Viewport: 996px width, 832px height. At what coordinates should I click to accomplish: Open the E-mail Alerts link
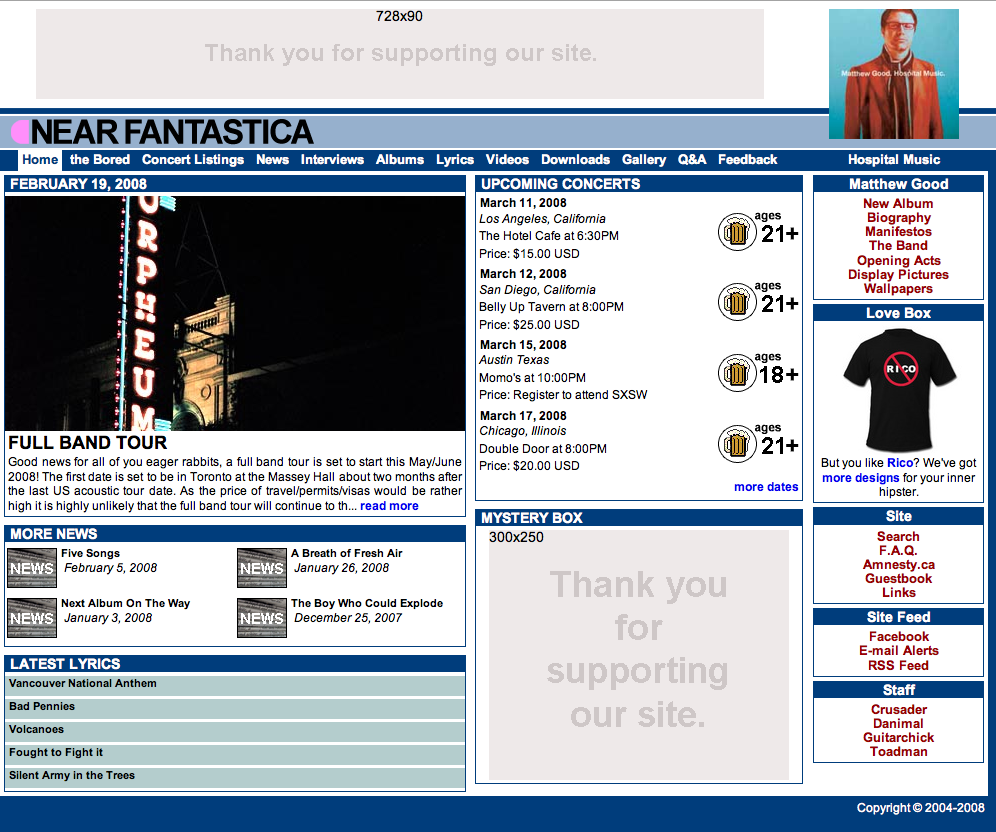(898, 650)
